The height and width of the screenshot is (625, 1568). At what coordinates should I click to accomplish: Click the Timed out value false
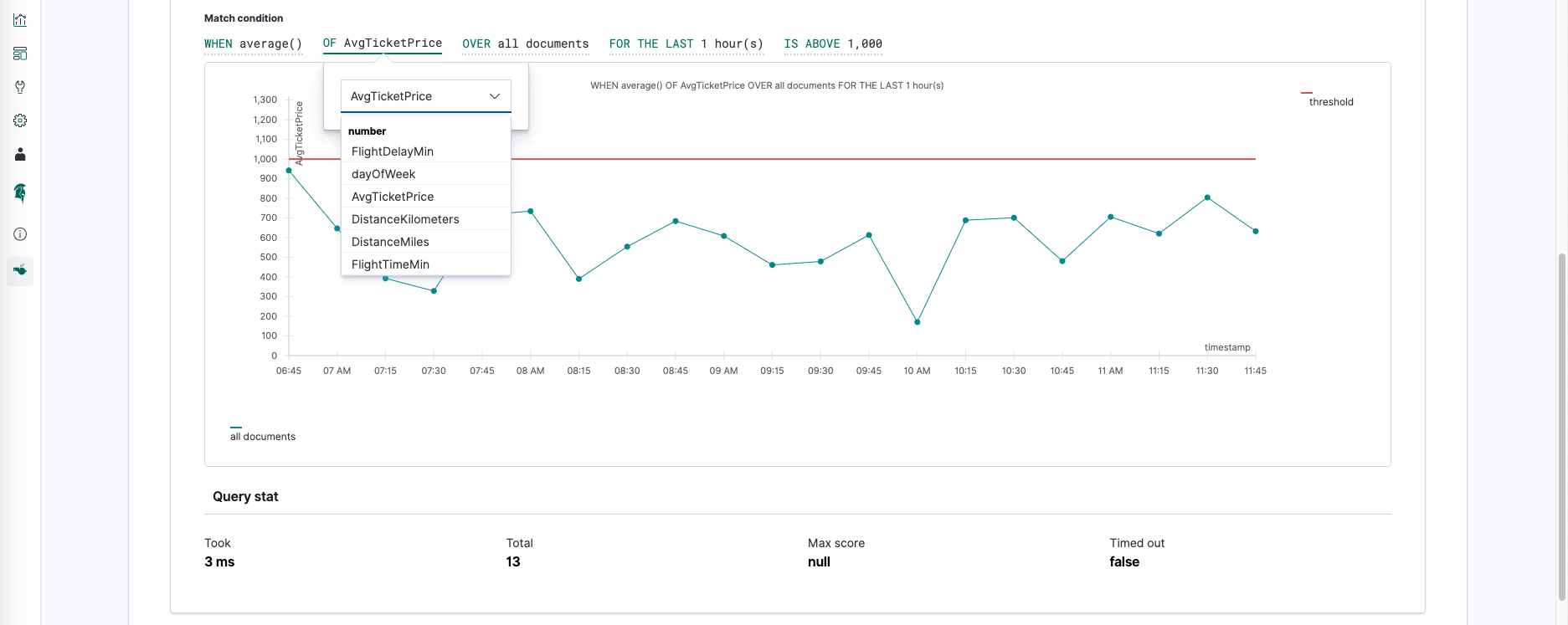[x=1124, y=561]
